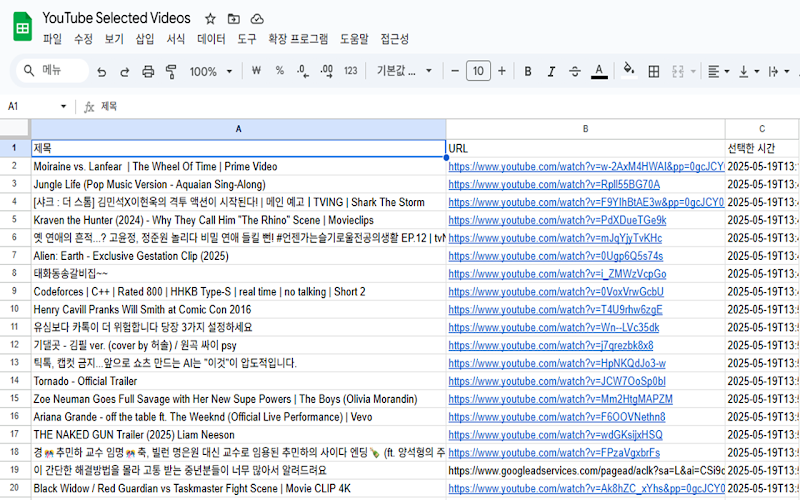This screenshot has height=500, width=800.
Task: Undo the last action
Action: pyautogui.click(x=102, y=71)
